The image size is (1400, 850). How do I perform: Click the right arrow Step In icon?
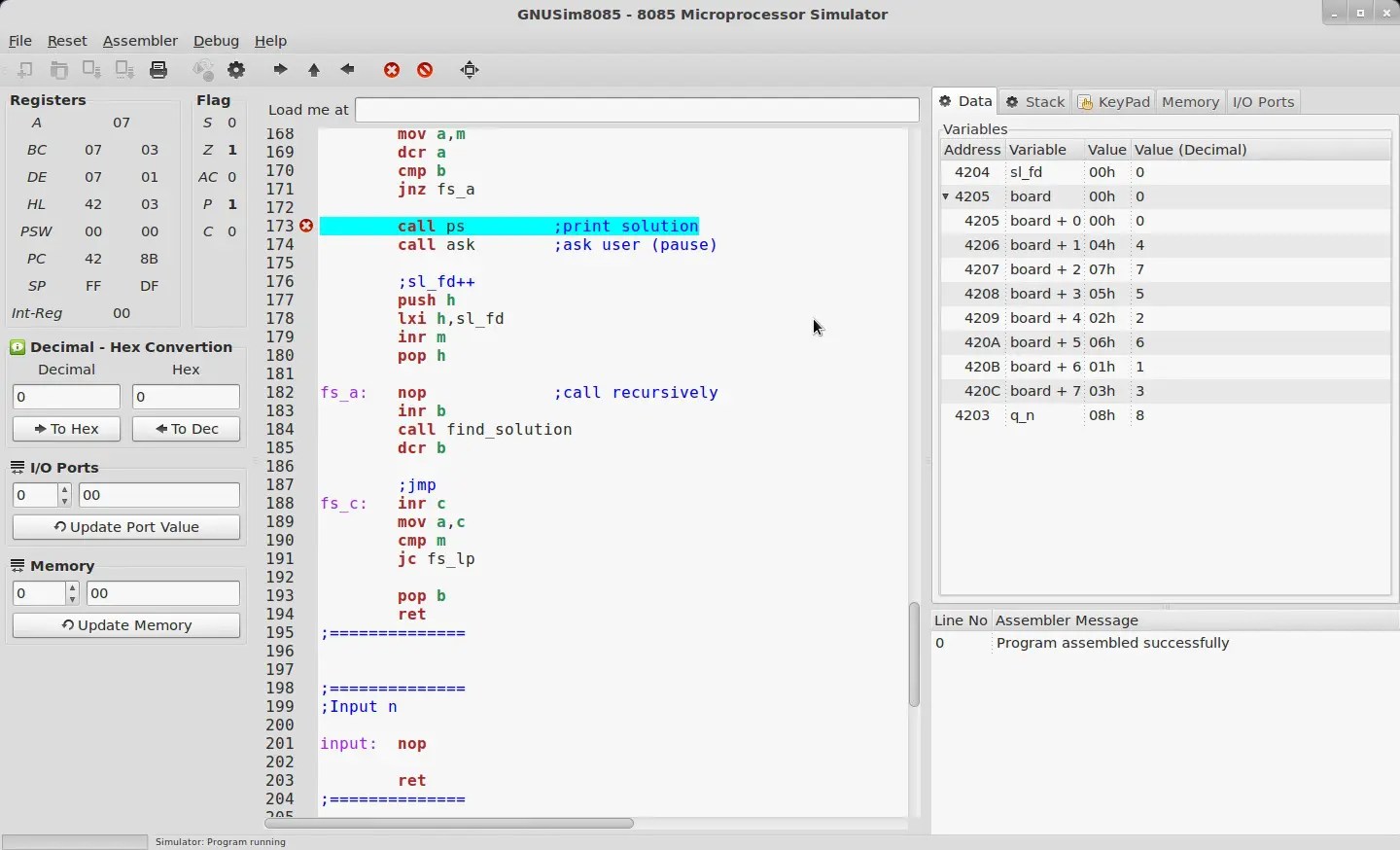point(281,70)
